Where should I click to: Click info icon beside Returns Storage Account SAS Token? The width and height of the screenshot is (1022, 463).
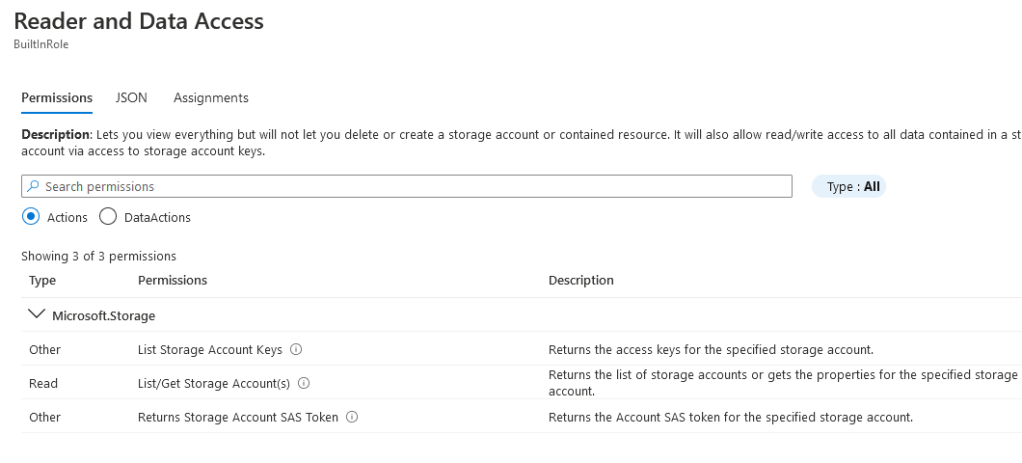(x=352, y=417)
